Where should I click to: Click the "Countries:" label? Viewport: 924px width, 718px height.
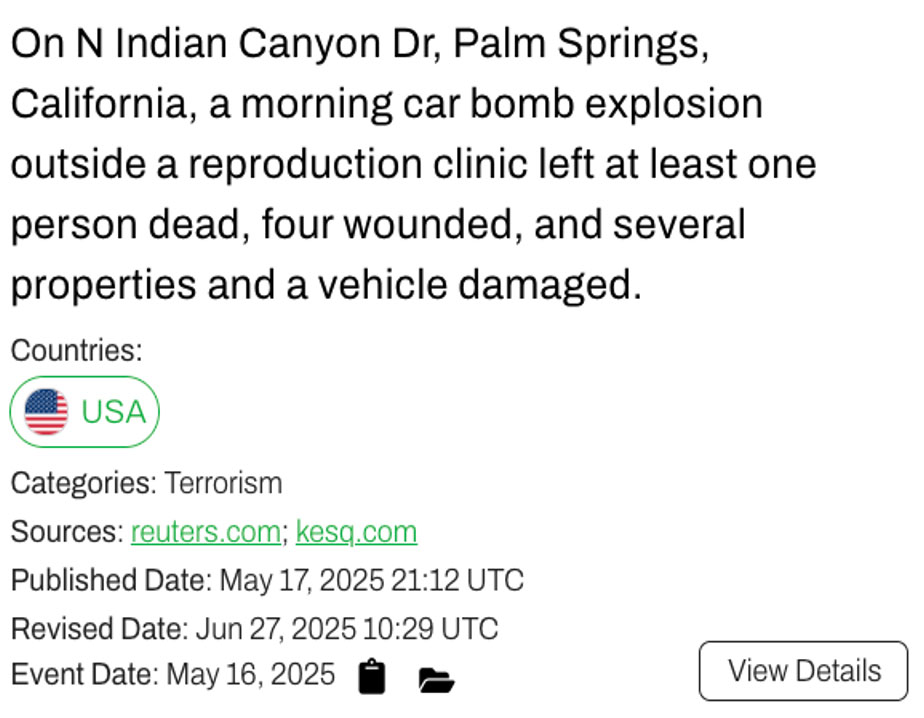[77, 350]
